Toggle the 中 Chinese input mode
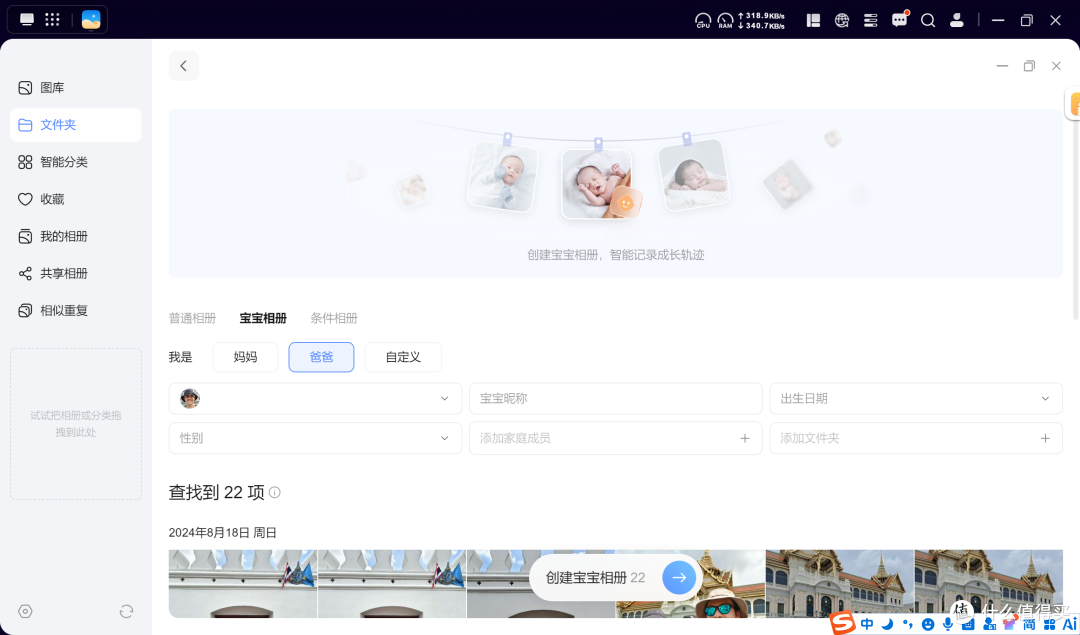Image resolution: width=1080 pixels, height=635 pixels. (x=867, y=624)
